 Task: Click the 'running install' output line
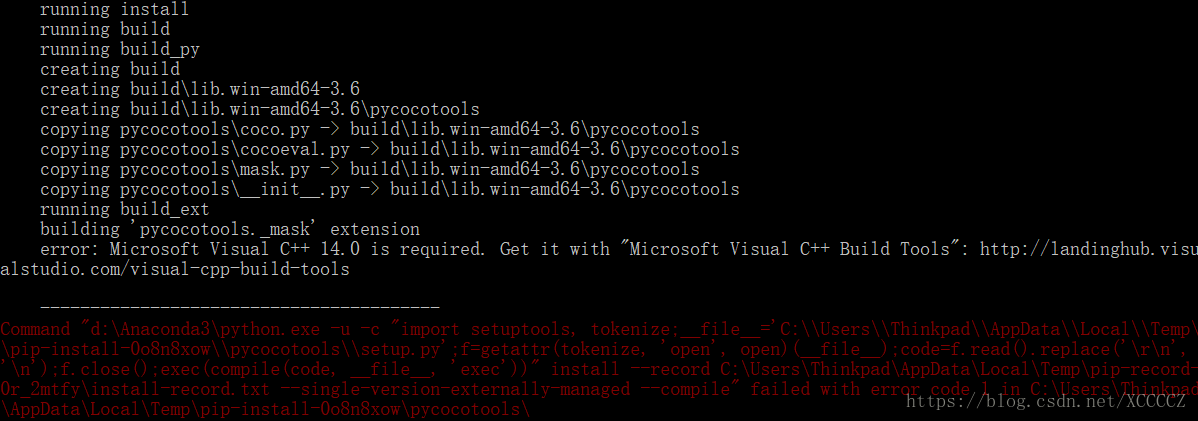tap(115, 10)
